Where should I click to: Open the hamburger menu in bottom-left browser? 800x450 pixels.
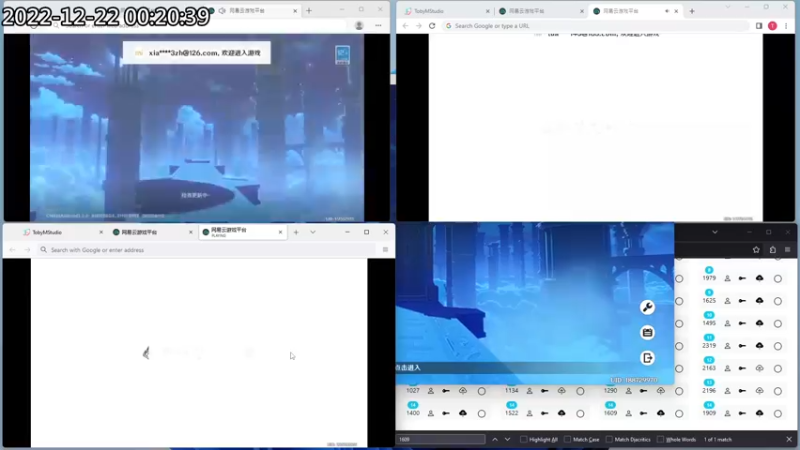pos(385,249)
